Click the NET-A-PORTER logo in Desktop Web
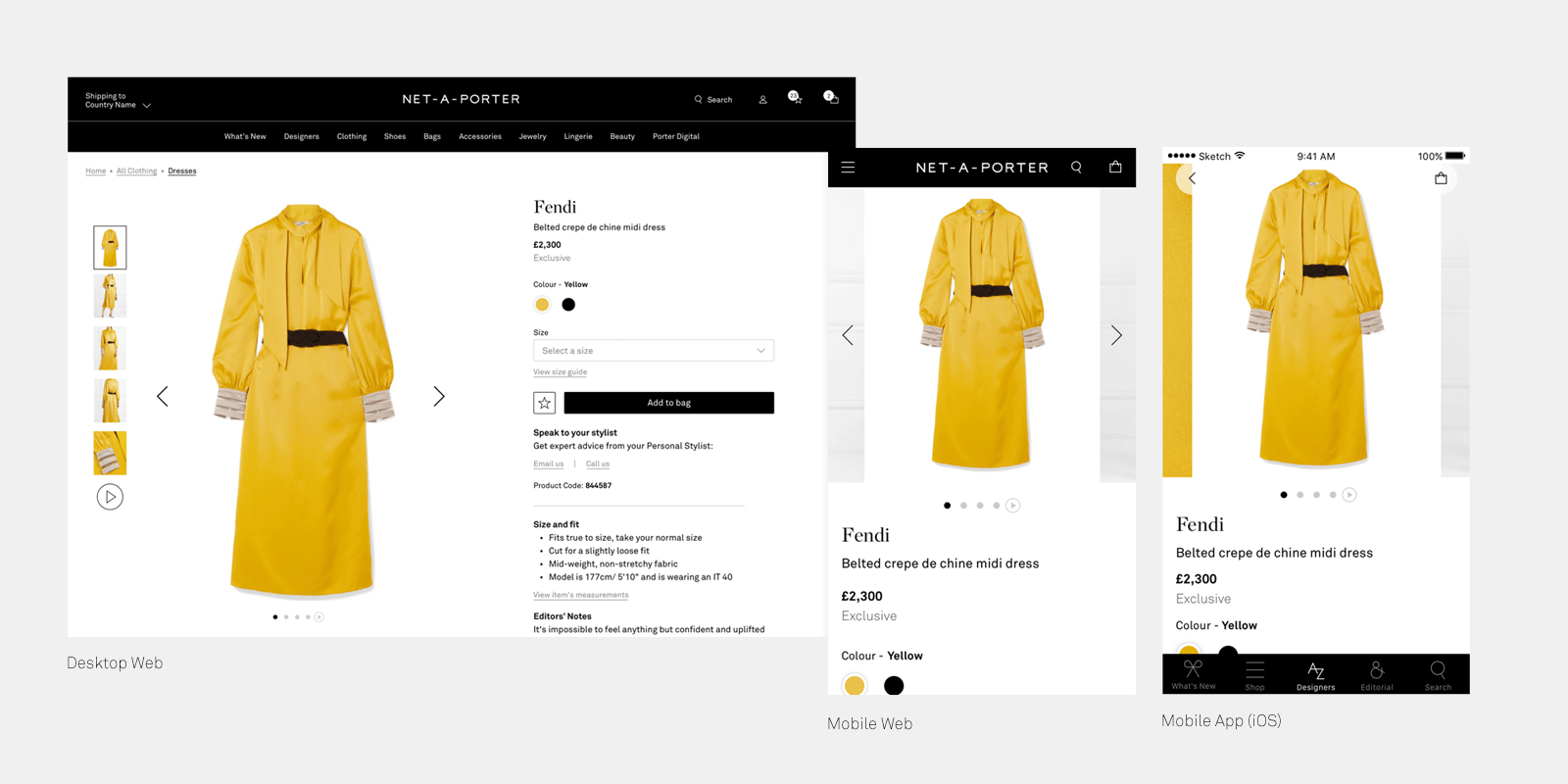 [x=461, y=99]
